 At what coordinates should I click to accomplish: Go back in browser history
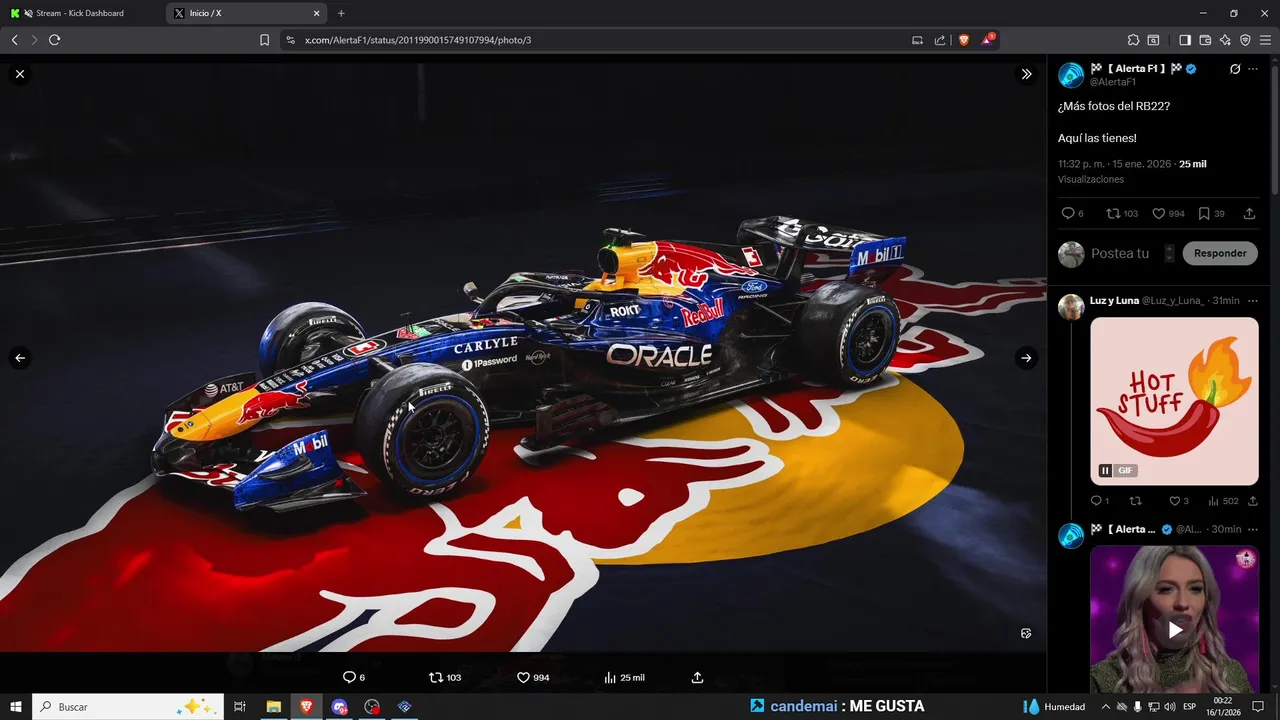(x=14, y=40)
